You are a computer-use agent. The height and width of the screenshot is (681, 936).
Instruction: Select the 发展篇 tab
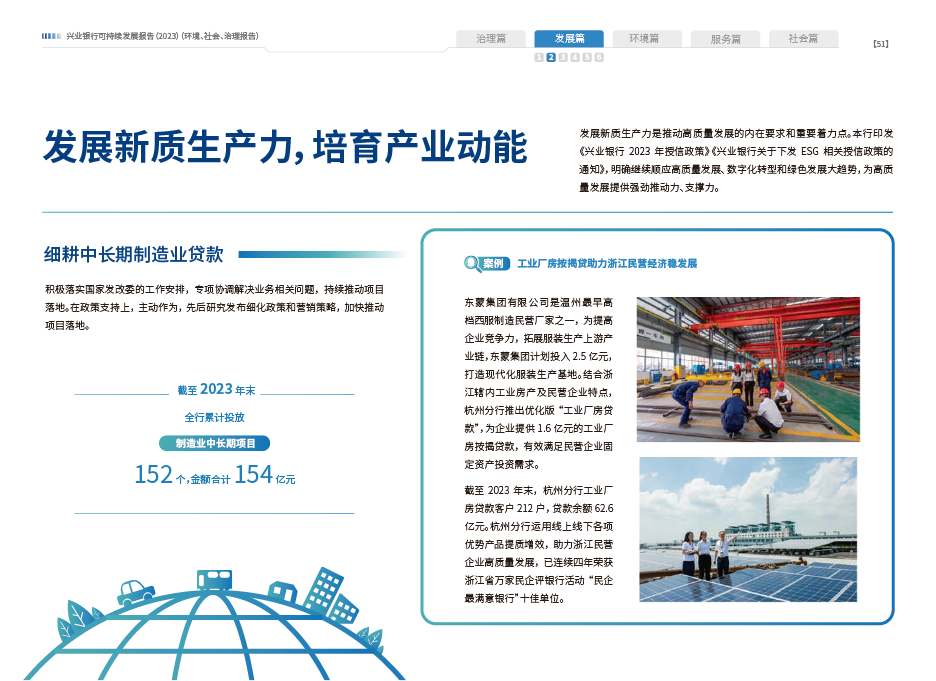coord(568,39)
